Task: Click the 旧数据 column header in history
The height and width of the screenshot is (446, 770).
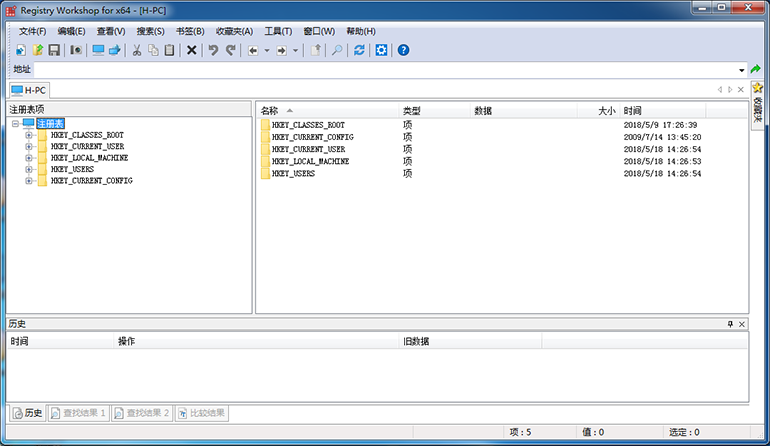Action: coord(470,341)
